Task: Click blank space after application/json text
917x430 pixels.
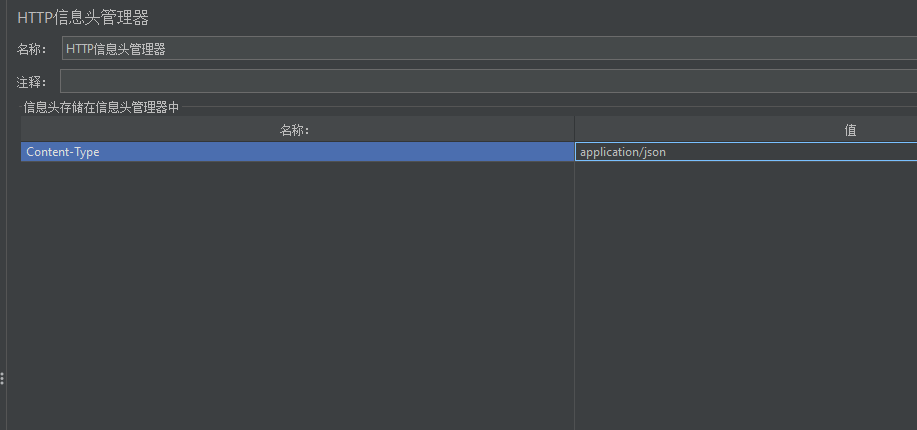Action: (x=800, y=152)
